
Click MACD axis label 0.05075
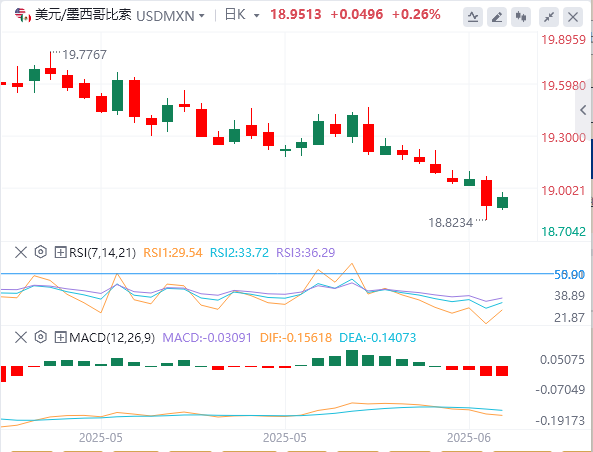point(562,360)
